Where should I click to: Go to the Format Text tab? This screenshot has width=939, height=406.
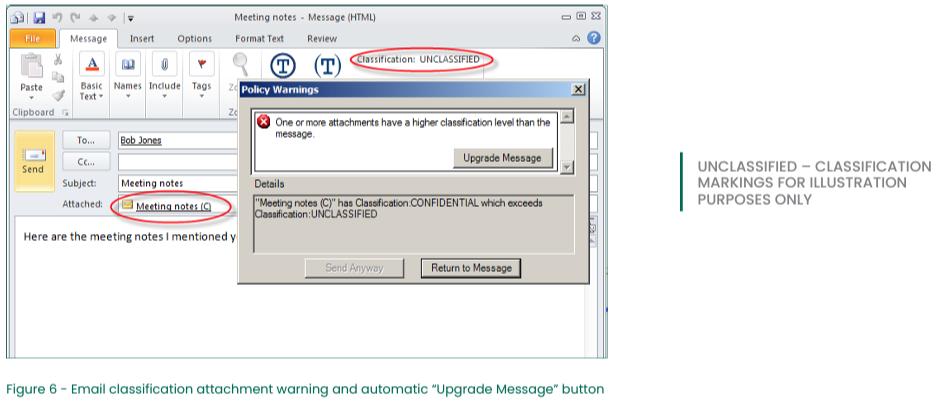259,38
